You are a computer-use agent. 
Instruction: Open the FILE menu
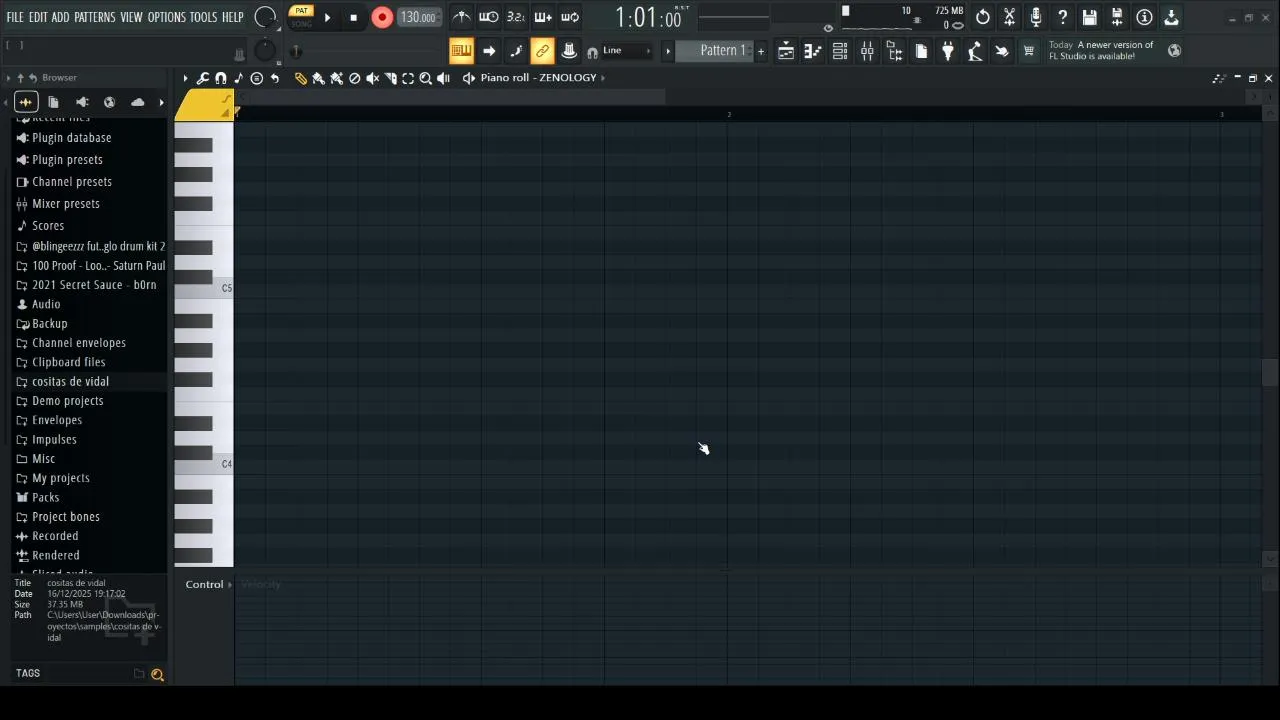click(x=15, y=17)
